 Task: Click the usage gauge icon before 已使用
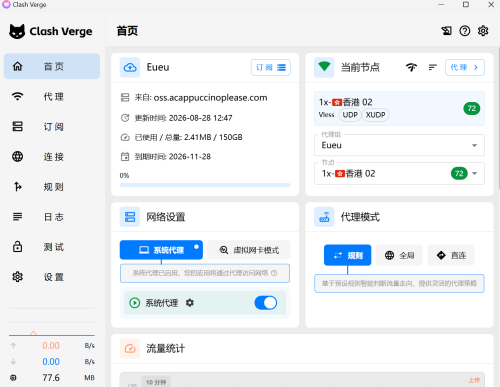click(x=125, y=137)
